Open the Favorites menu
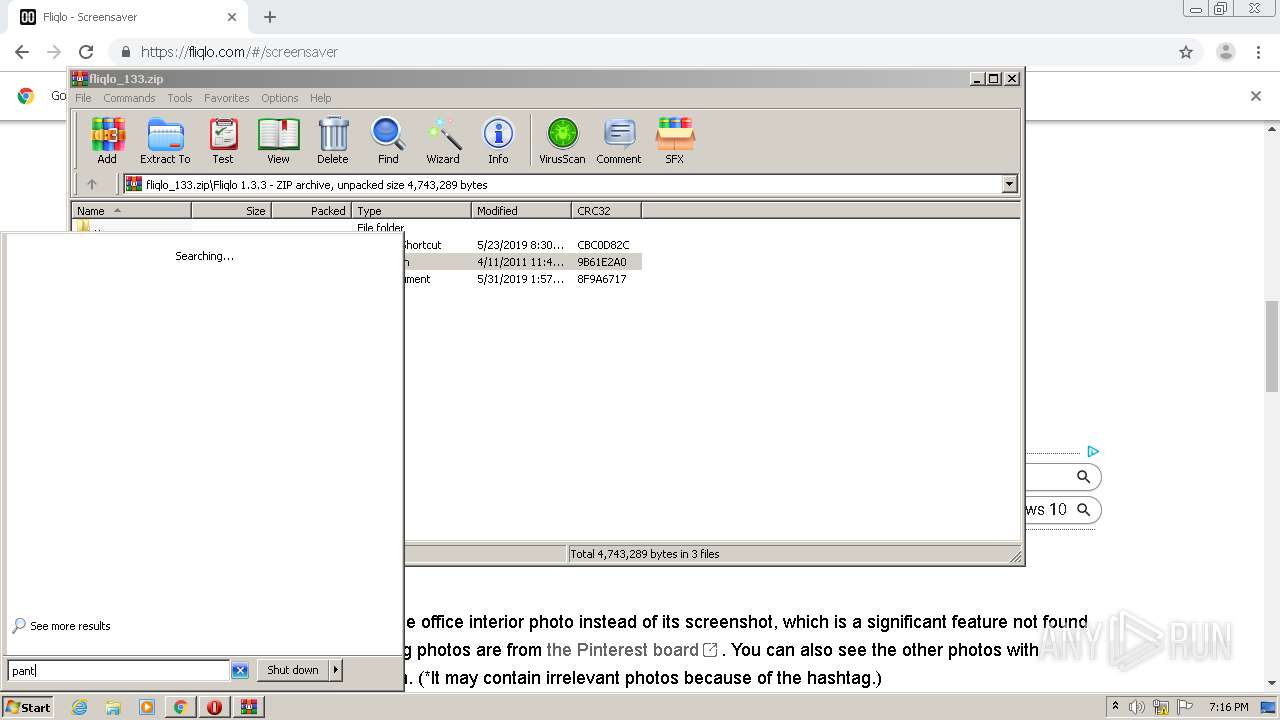Viewport: 1280px width, 720px height. click(x=227, y=98)
